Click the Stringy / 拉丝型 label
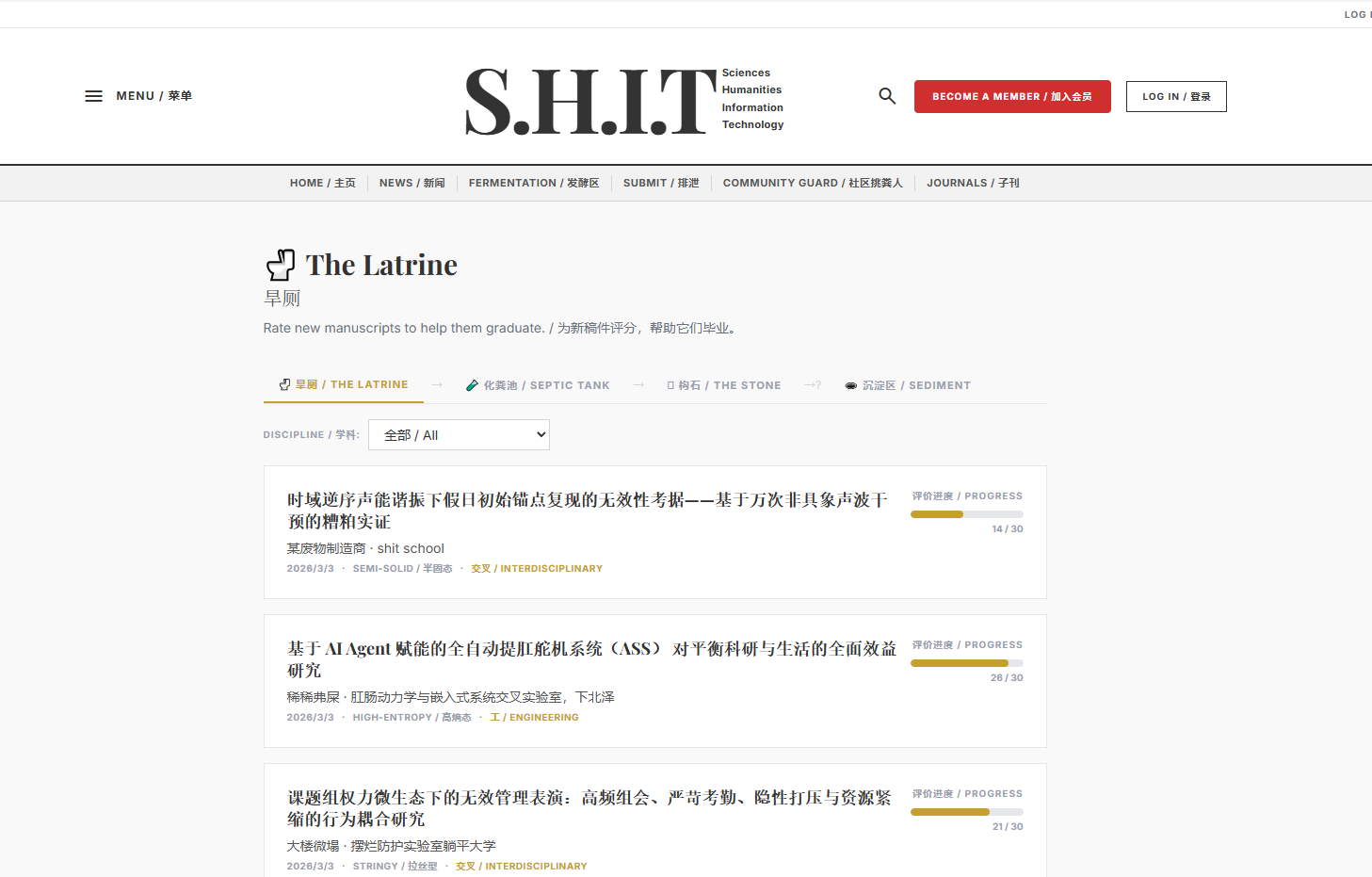 pos(395,867)
